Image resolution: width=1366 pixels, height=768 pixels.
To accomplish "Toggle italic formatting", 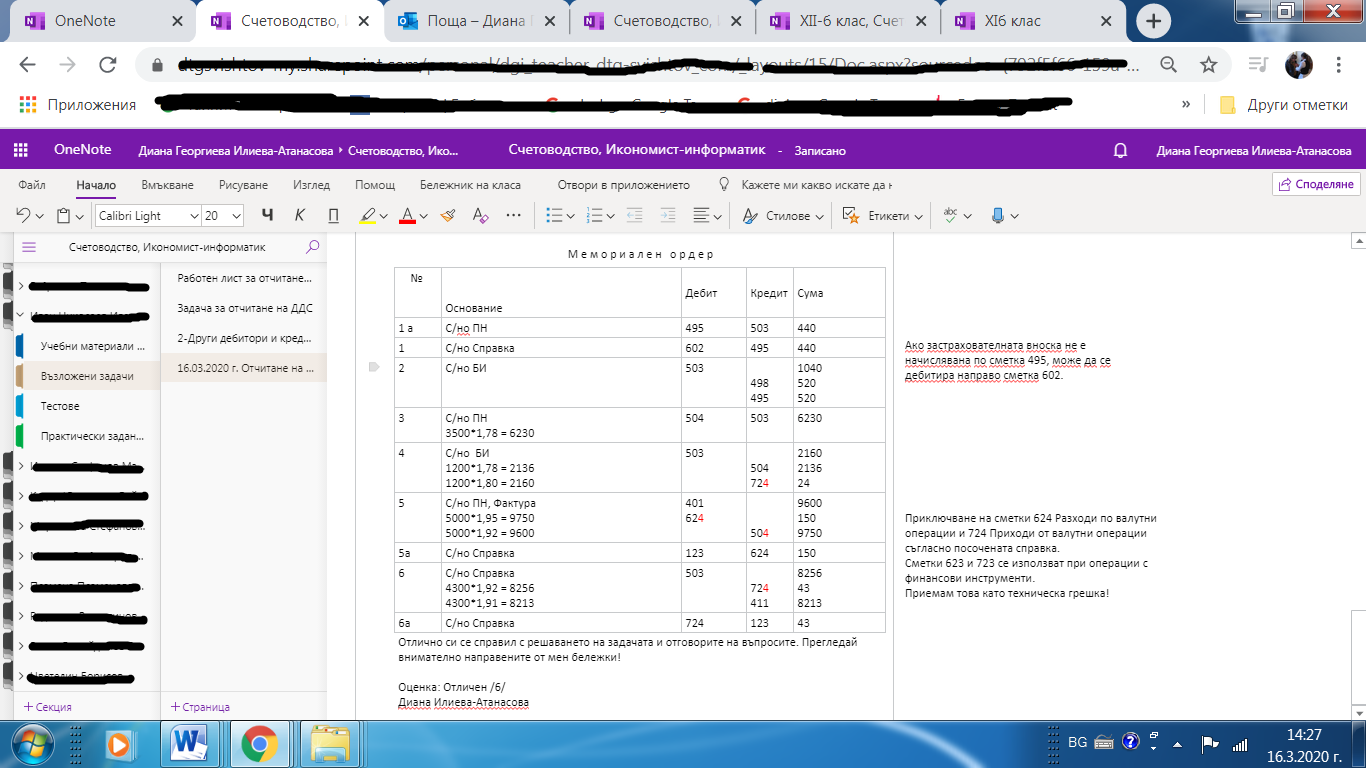I will [x=300, y=215].
